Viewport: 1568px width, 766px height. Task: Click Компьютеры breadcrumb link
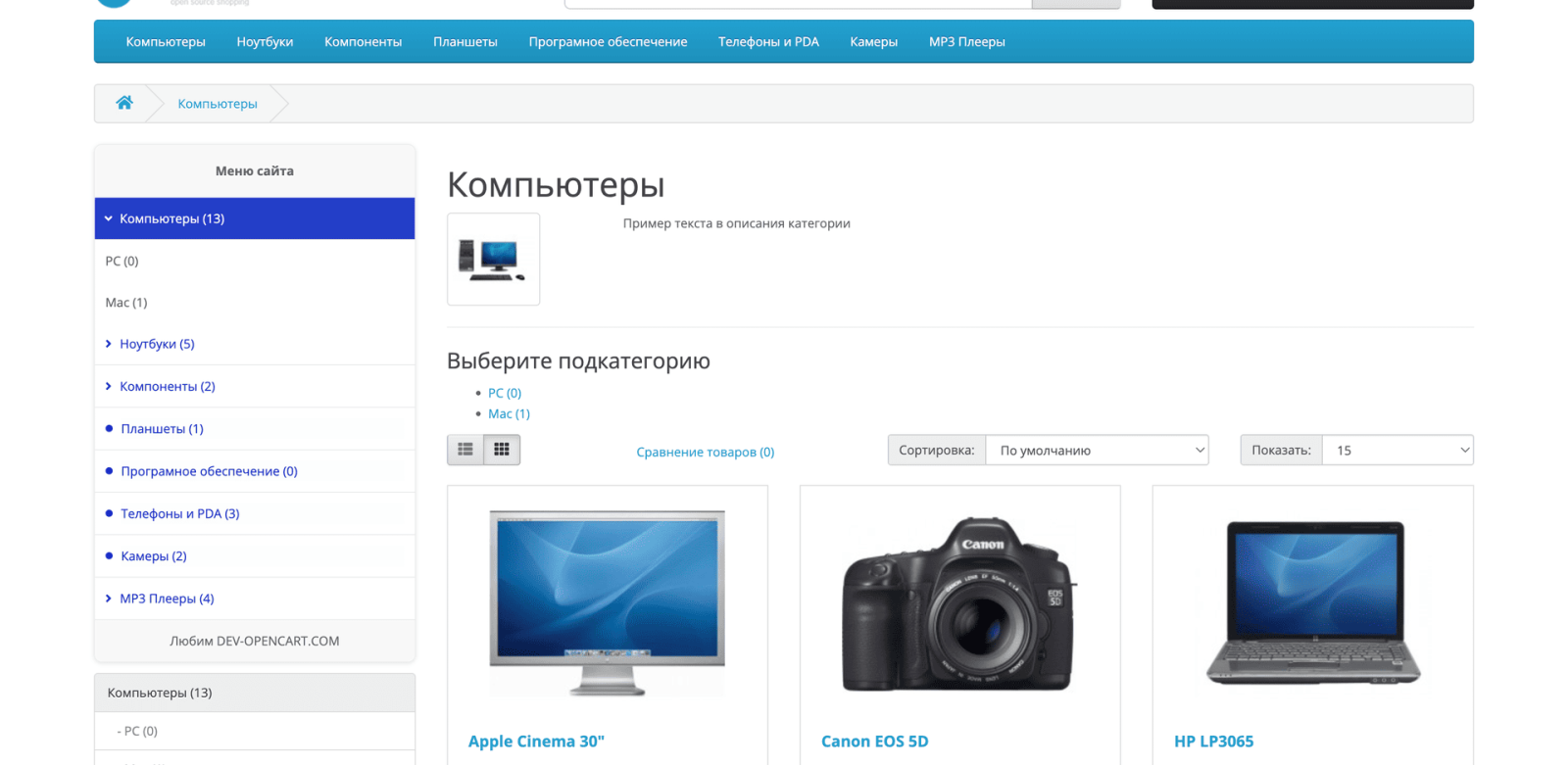pos(218,104)
